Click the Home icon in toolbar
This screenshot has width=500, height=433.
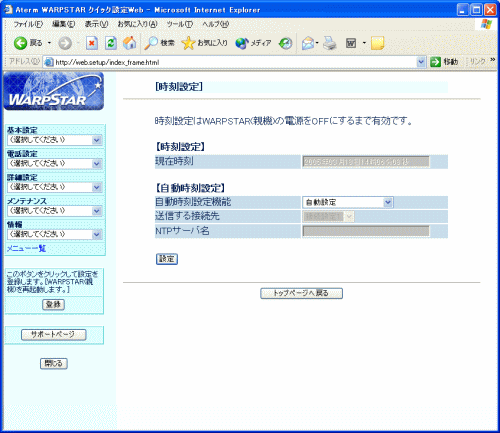point(129,43)
